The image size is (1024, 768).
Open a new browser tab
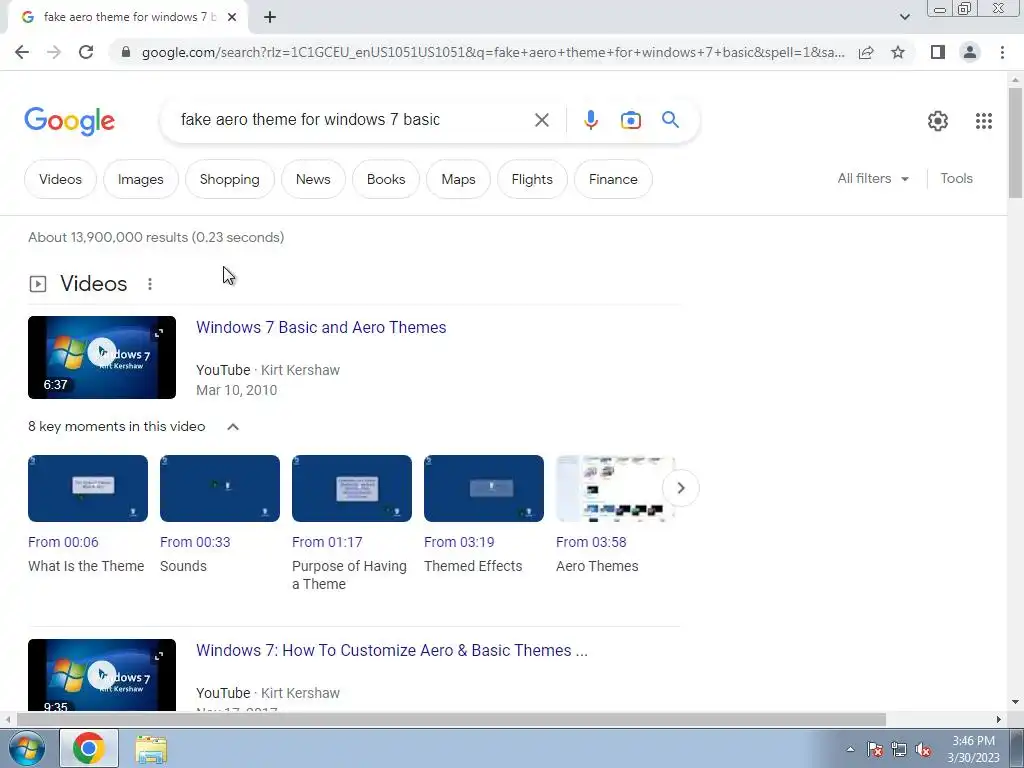[x=270, y=17]
